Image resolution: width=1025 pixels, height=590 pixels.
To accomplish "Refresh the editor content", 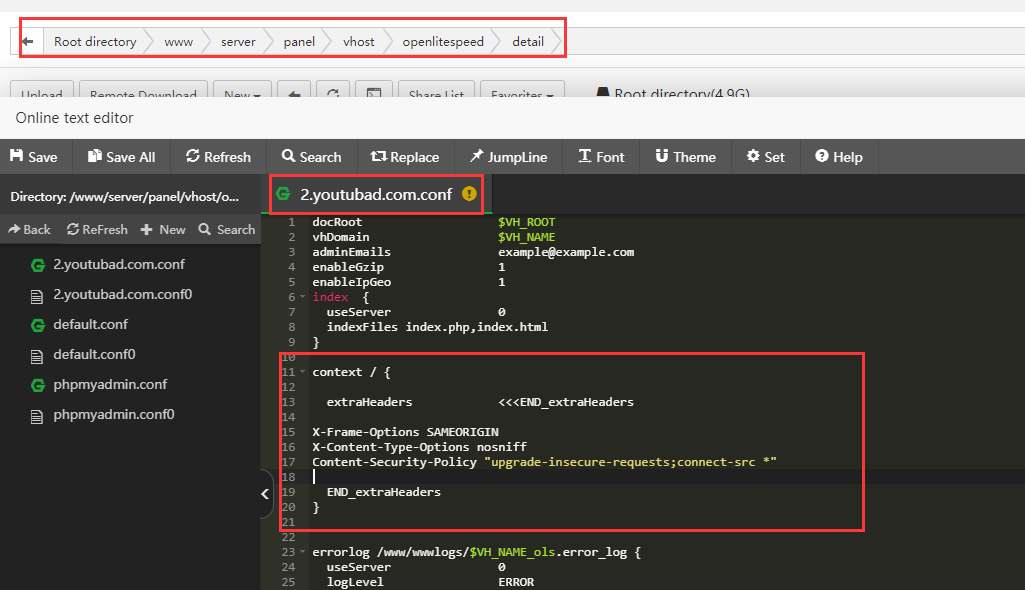I will click(218, 157).
